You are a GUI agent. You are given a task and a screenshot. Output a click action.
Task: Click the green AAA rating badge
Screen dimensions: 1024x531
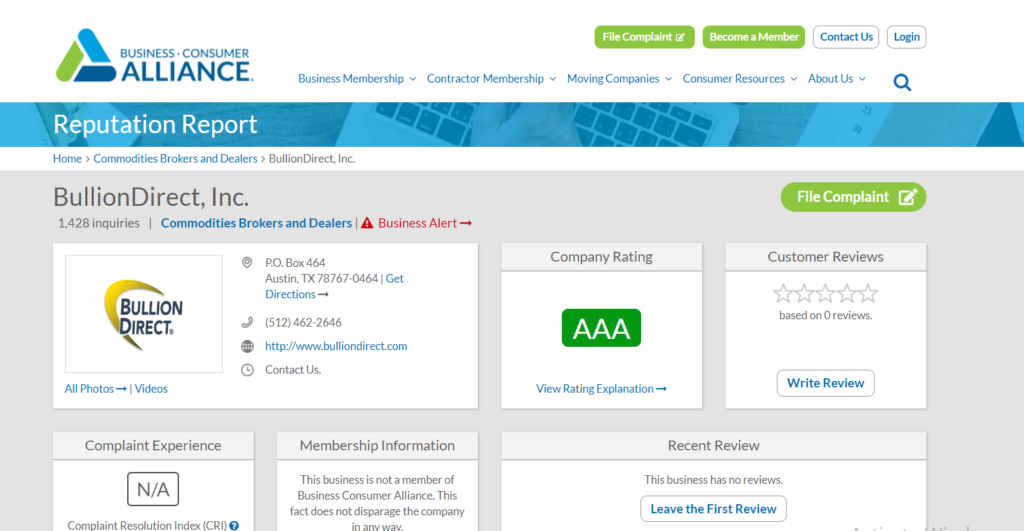click(601, 328)
